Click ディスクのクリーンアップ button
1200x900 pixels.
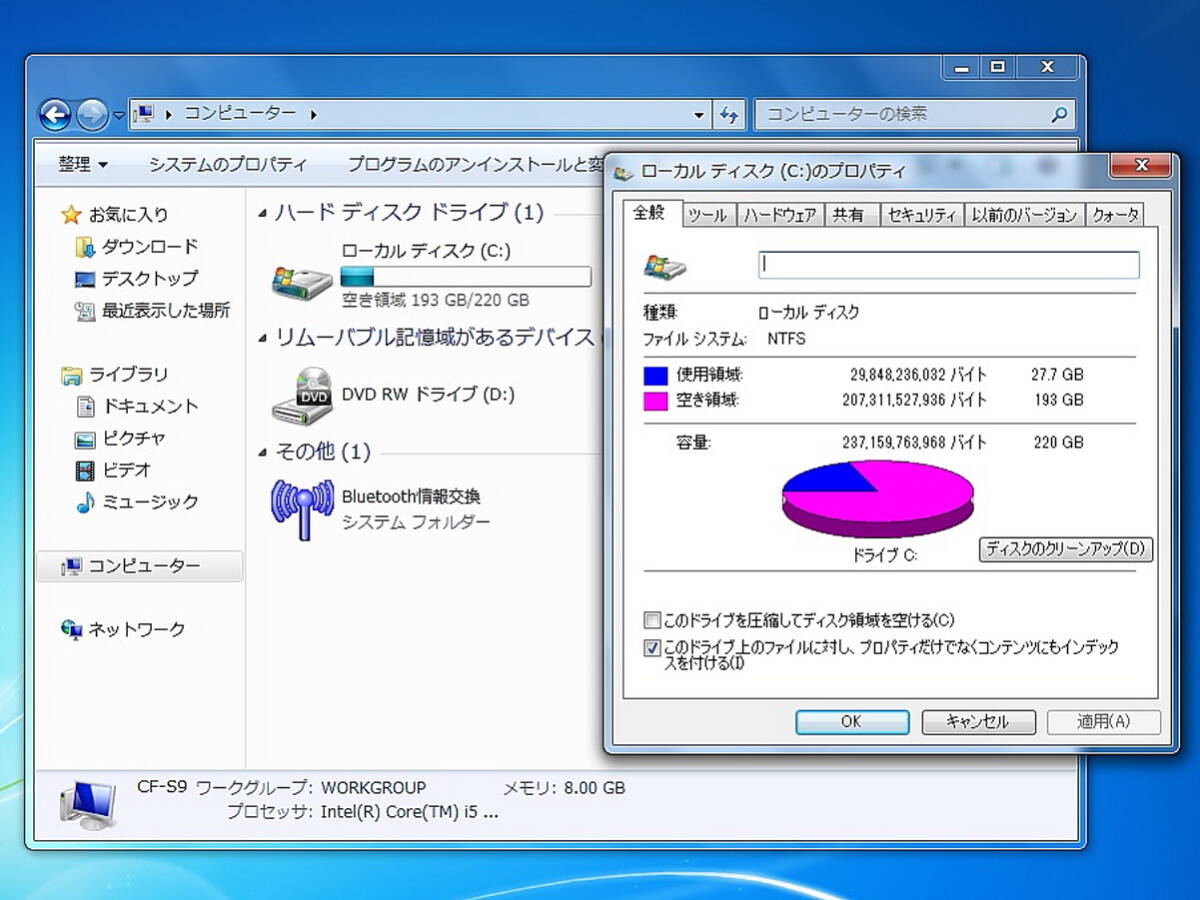pyautogui.click(x=1066, y=549)
